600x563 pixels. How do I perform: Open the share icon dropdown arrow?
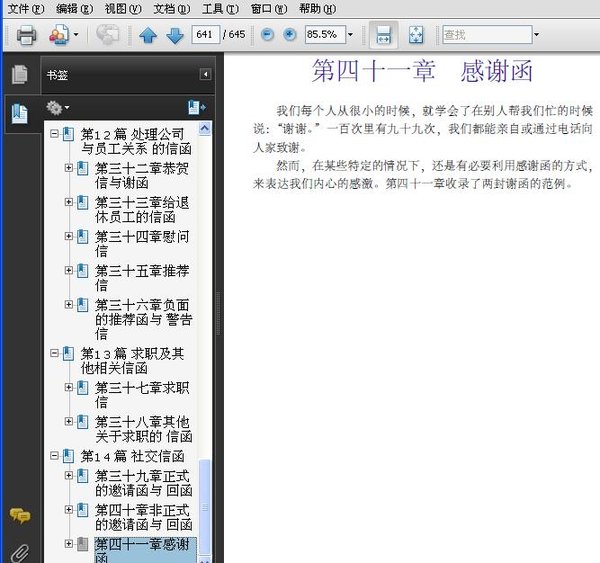coord(76,35)
